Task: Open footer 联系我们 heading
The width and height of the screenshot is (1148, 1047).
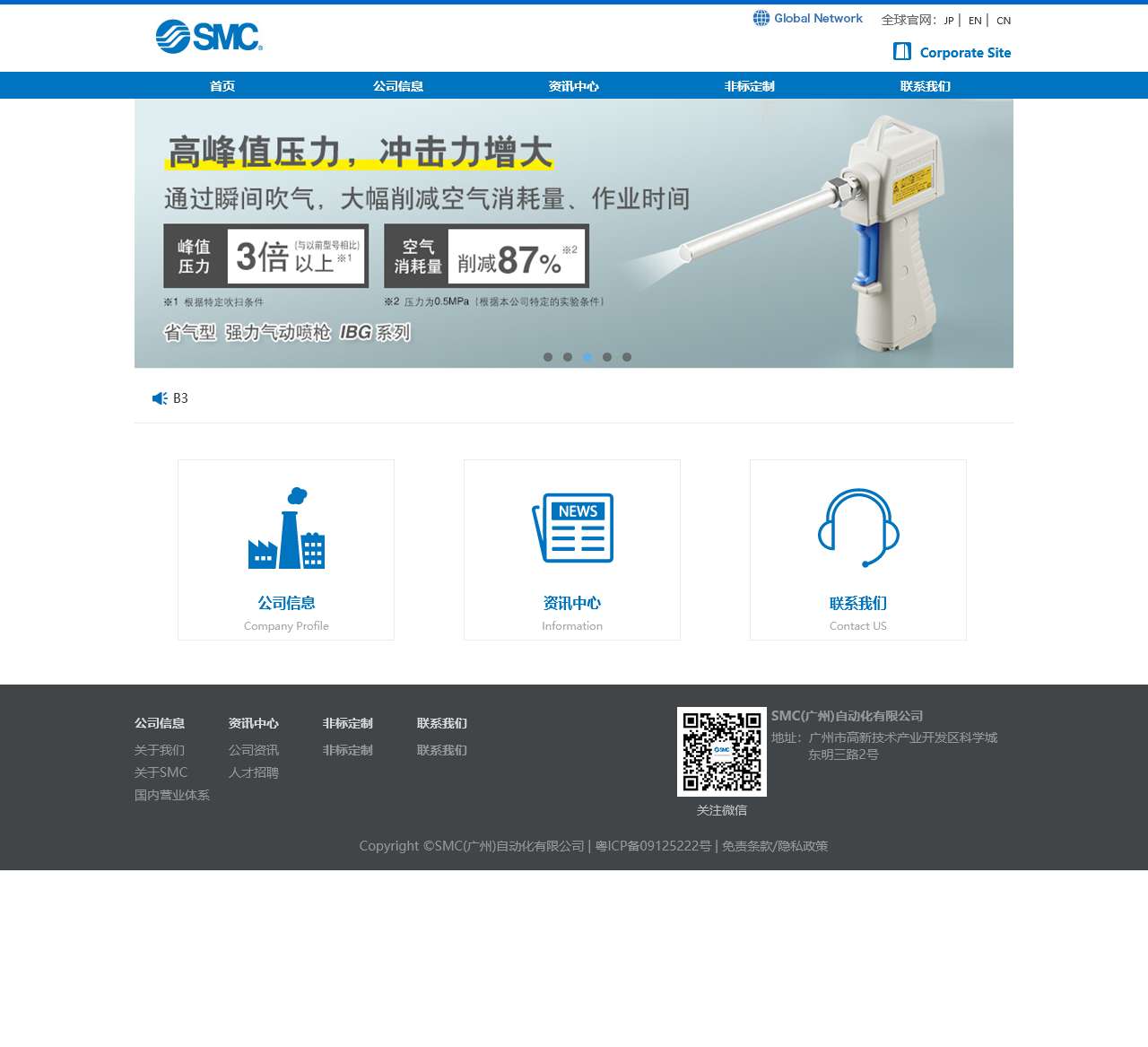Action: (x=442, y=723)
